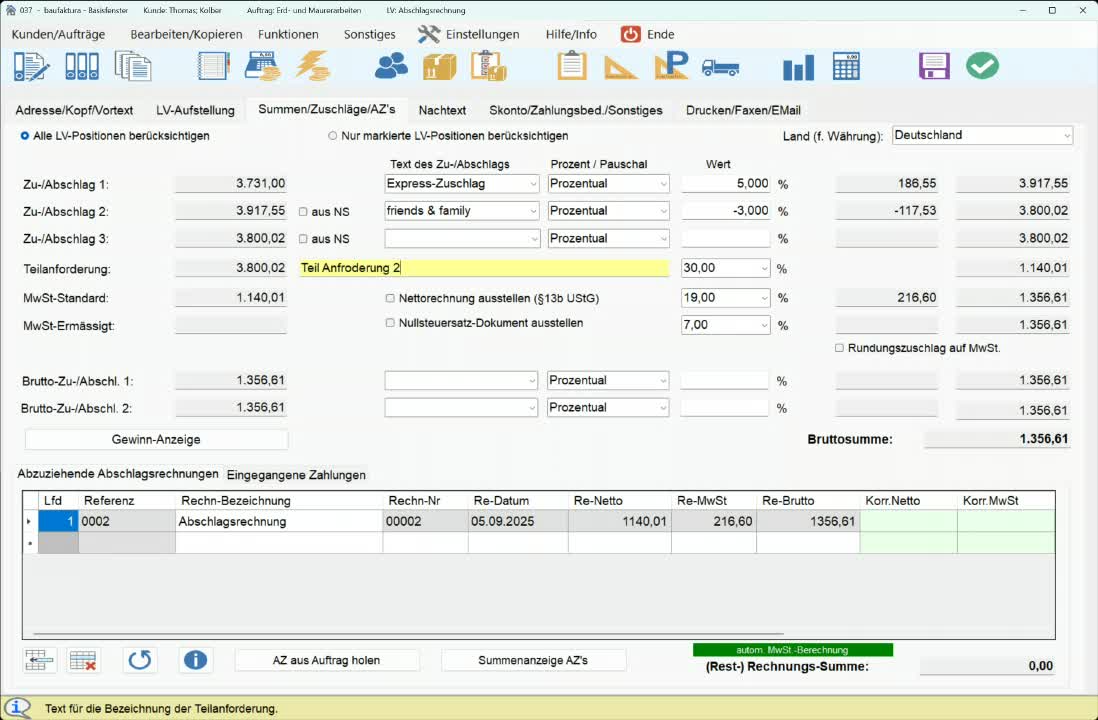
Task: Select 'Nur markierte LV-Positionen berücksichtigen' option
Action: (x=333, y=136)
